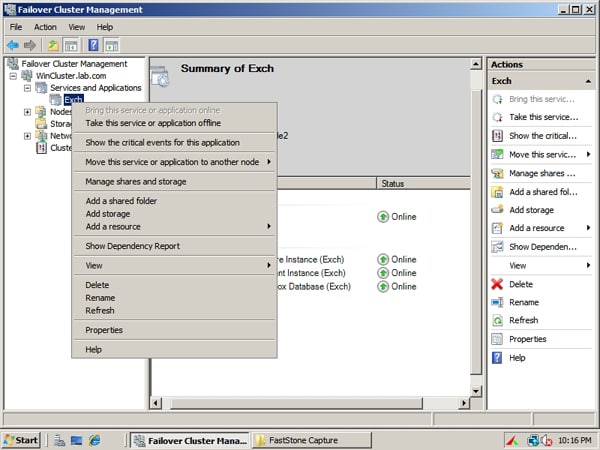Screen dimensions: 600x450
Task: Expand the Nodes tree item
Action: click(x=27, y=112)
